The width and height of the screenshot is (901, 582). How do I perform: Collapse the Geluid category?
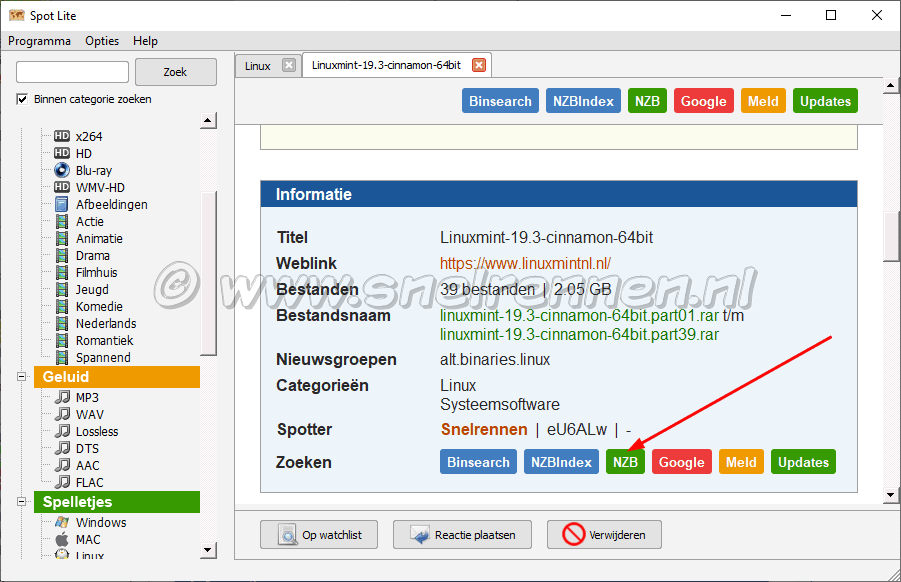[22, 377]
